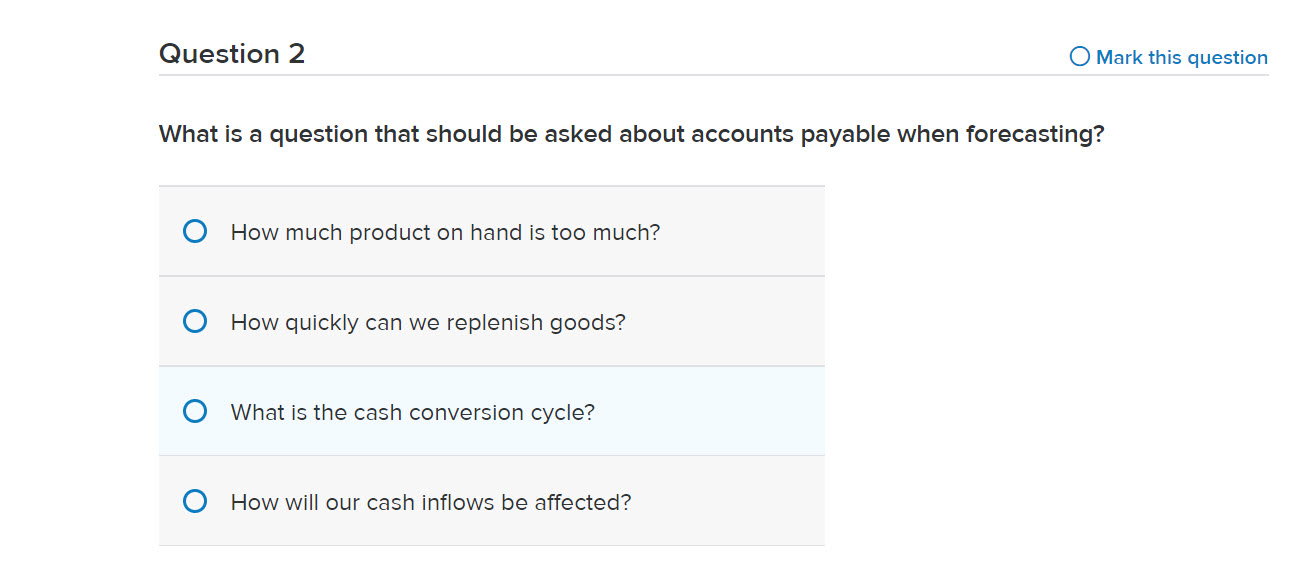This screenshot has height=583, width=1309.
Task: Select the radio button for 'How will our cash inflows be affected?'
Action: click(195, 501)
